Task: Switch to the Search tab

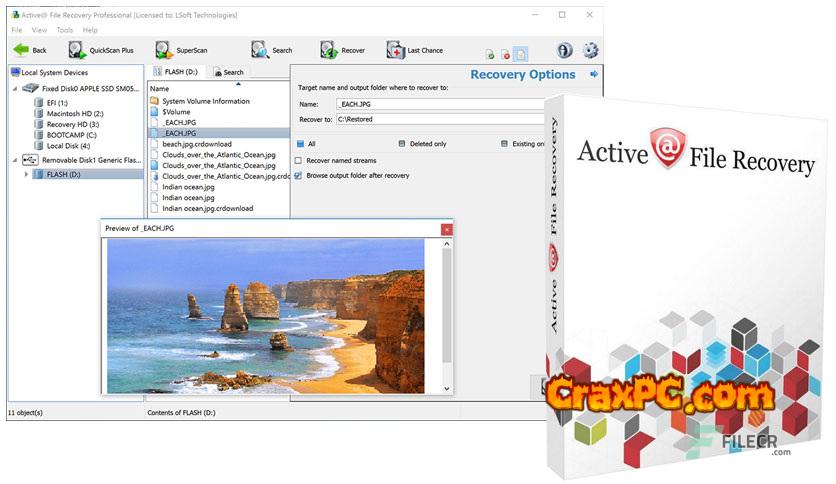Action: point(229,72)
